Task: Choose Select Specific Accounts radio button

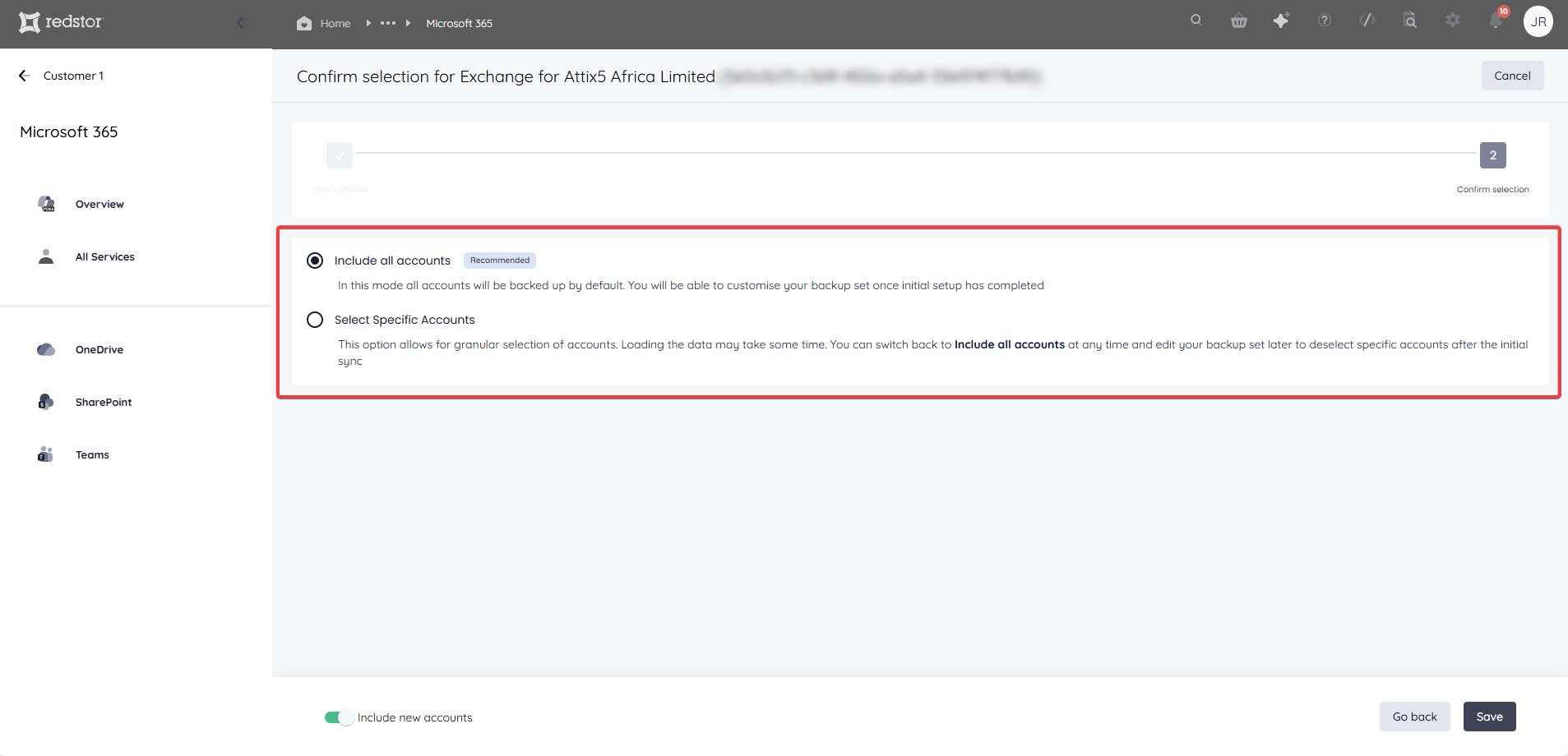Action: pos(315,320)
